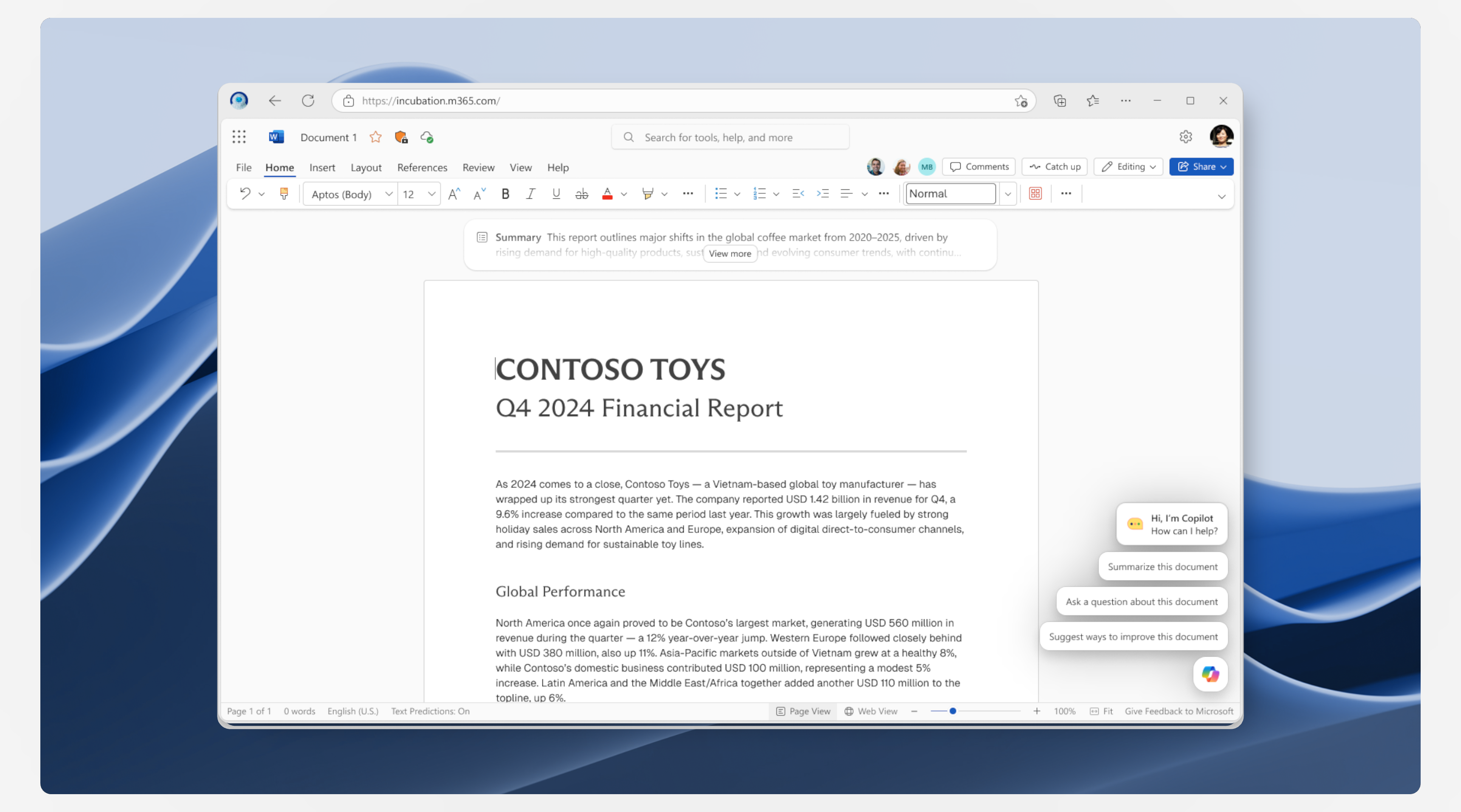Check the cloud save status icon

tap(427, 137)
